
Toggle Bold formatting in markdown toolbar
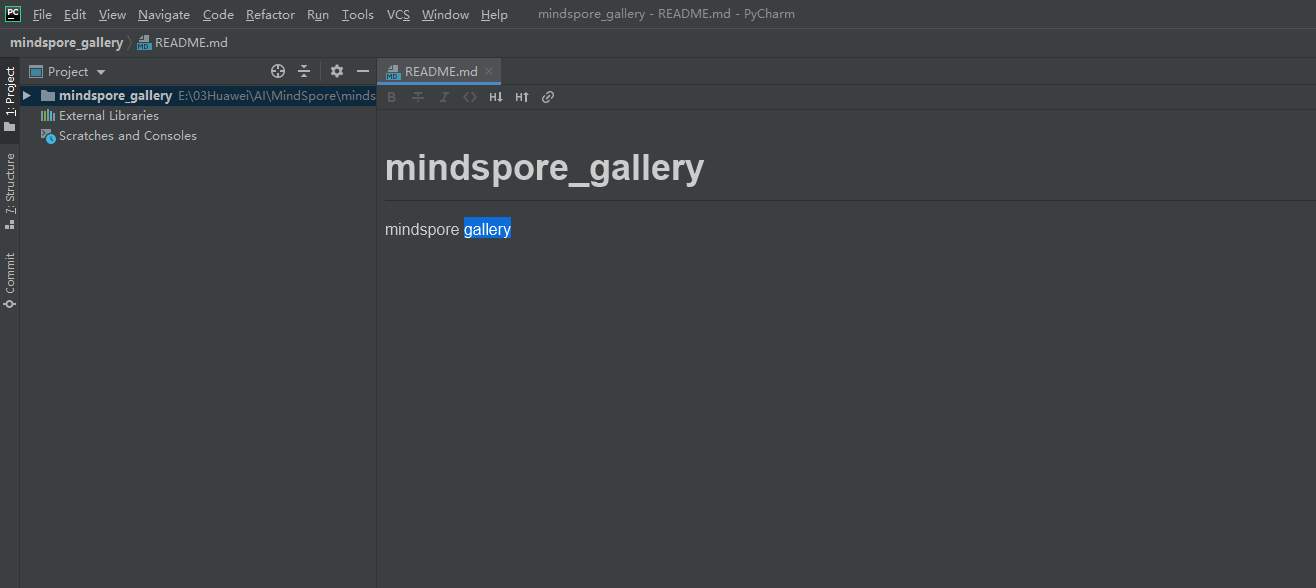click(x=392, y=97)
